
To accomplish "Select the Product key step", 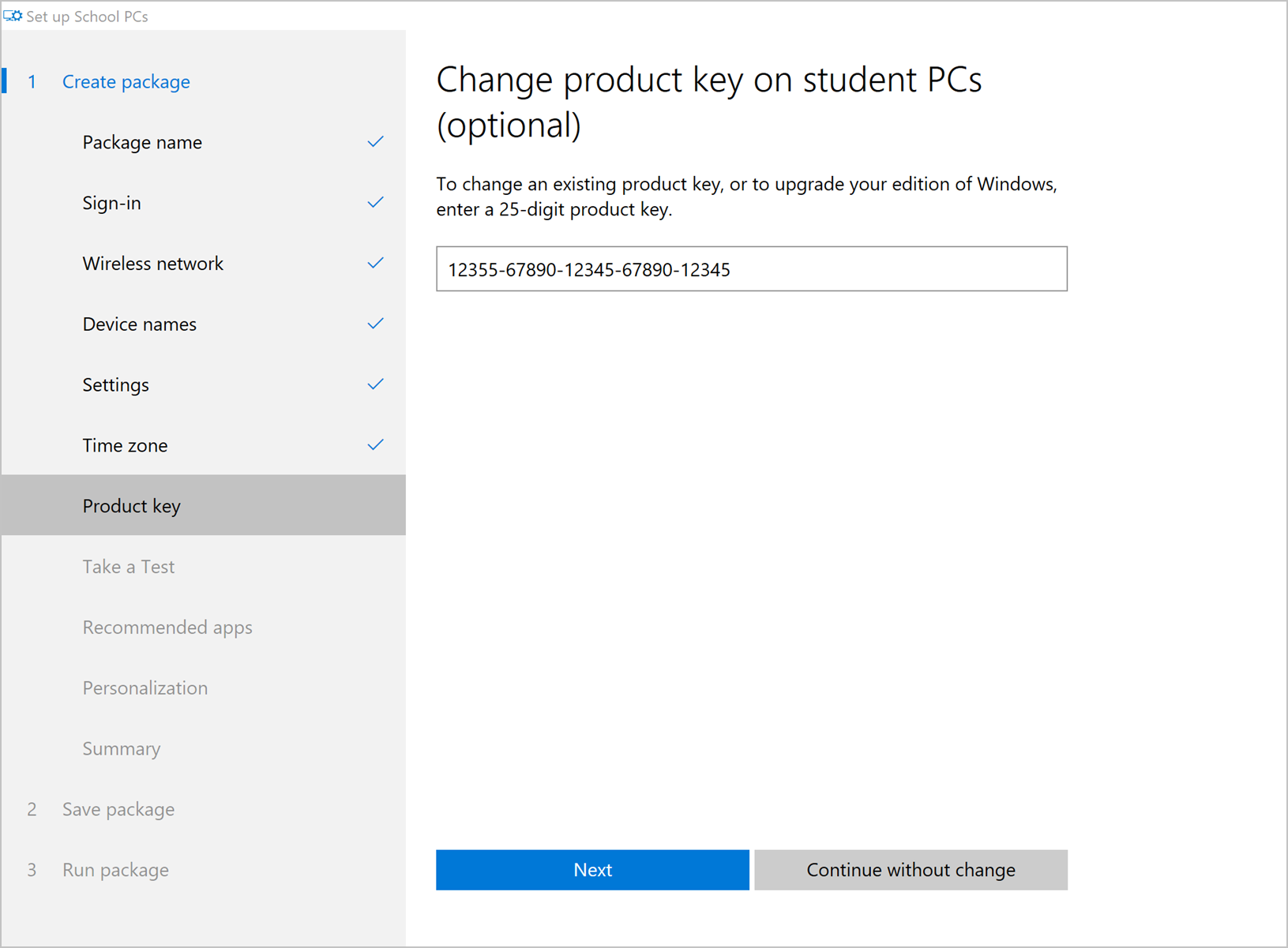I will (132, 506).
